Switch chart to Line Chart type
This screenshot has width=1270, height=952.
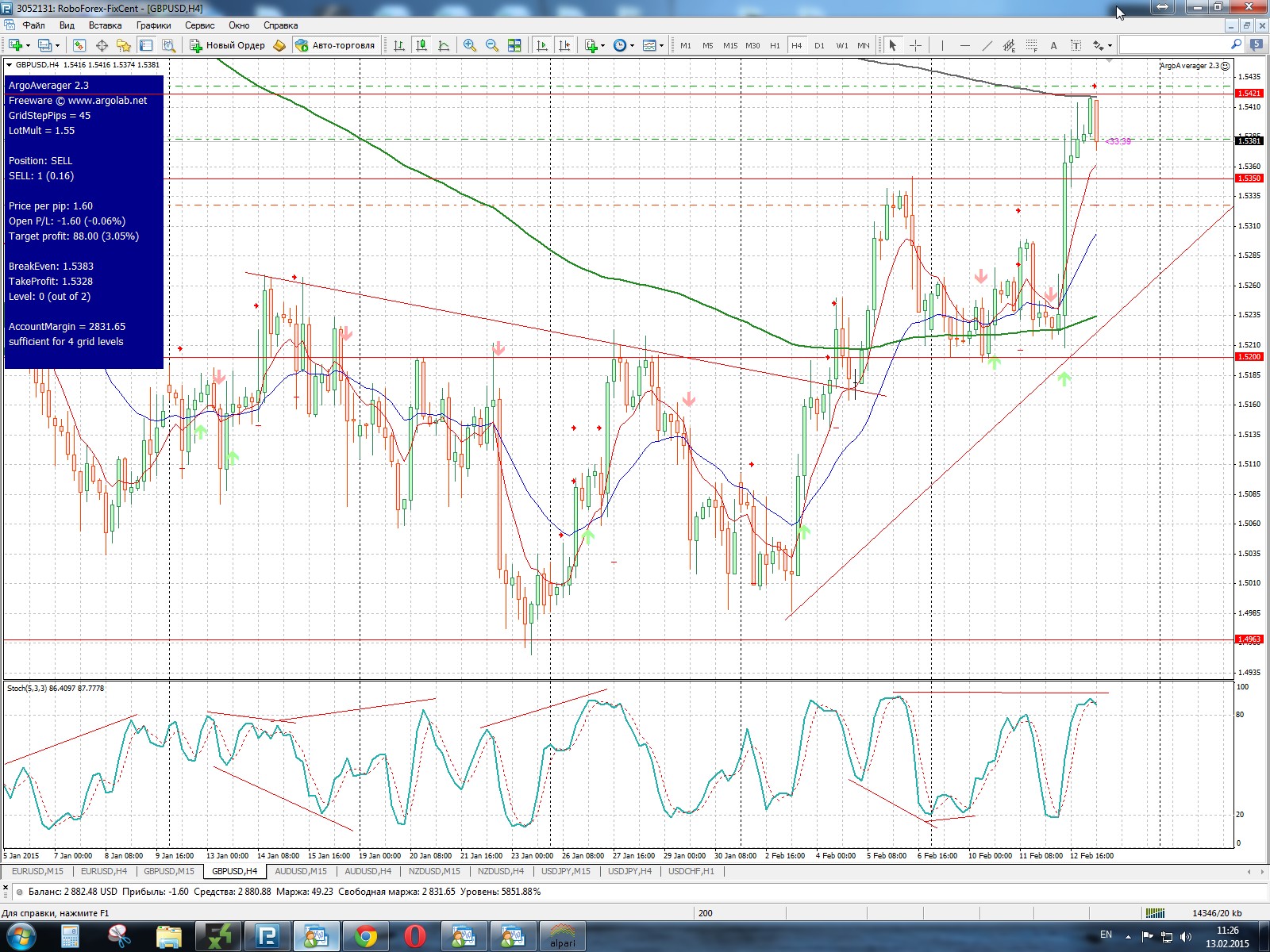(x=444, y=45)
